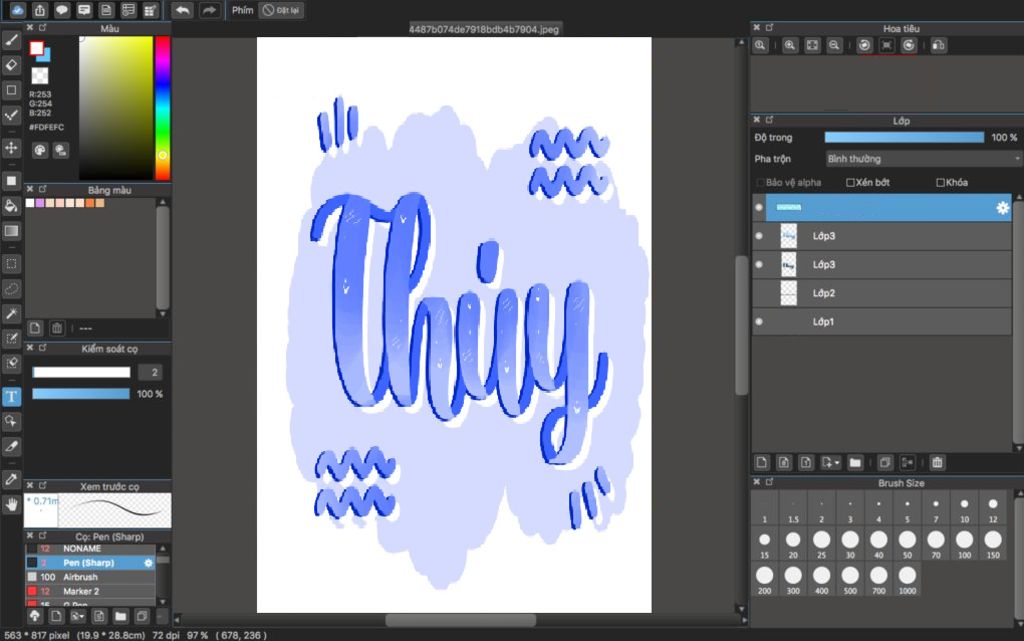Select the Eyedropper tool

coord(11,479)
